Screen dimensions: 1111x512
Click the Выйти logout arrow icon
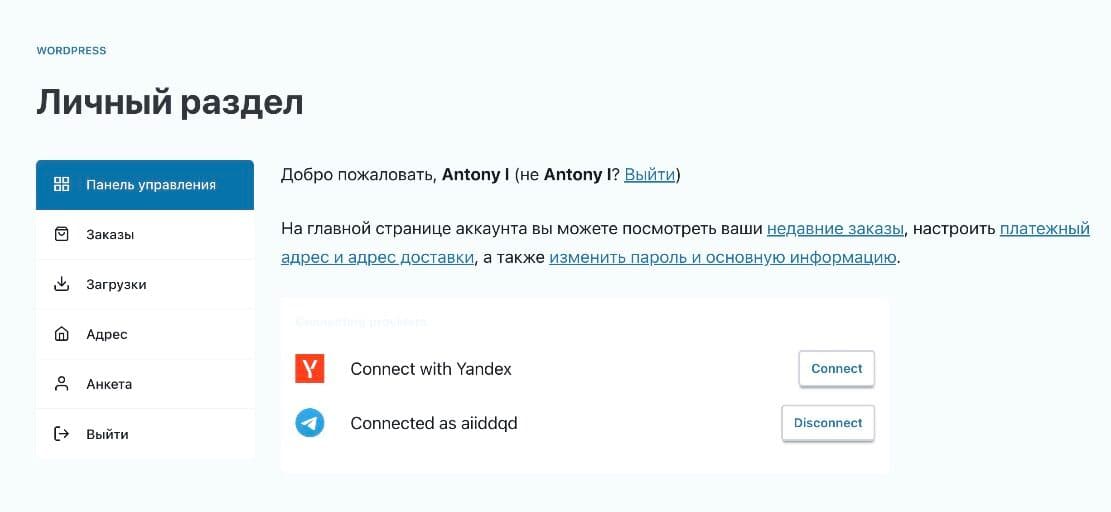click(61, 434)
